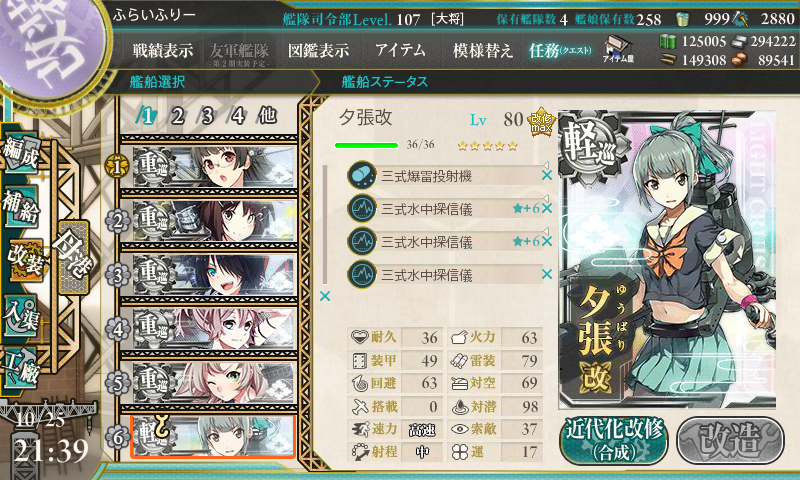The height and width of the screenshot is (480, 800).
Task: Switch to fleet 2 tab
Action: [x=177, y=116]
